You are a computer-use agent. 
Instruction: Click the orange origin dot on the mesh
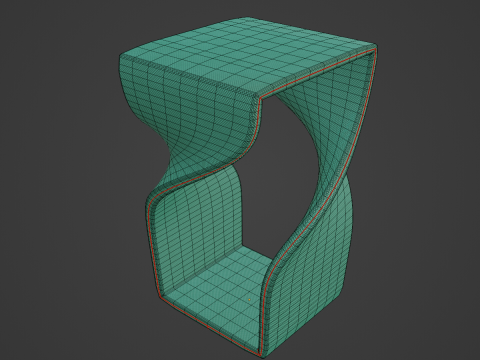click(249, 300)
